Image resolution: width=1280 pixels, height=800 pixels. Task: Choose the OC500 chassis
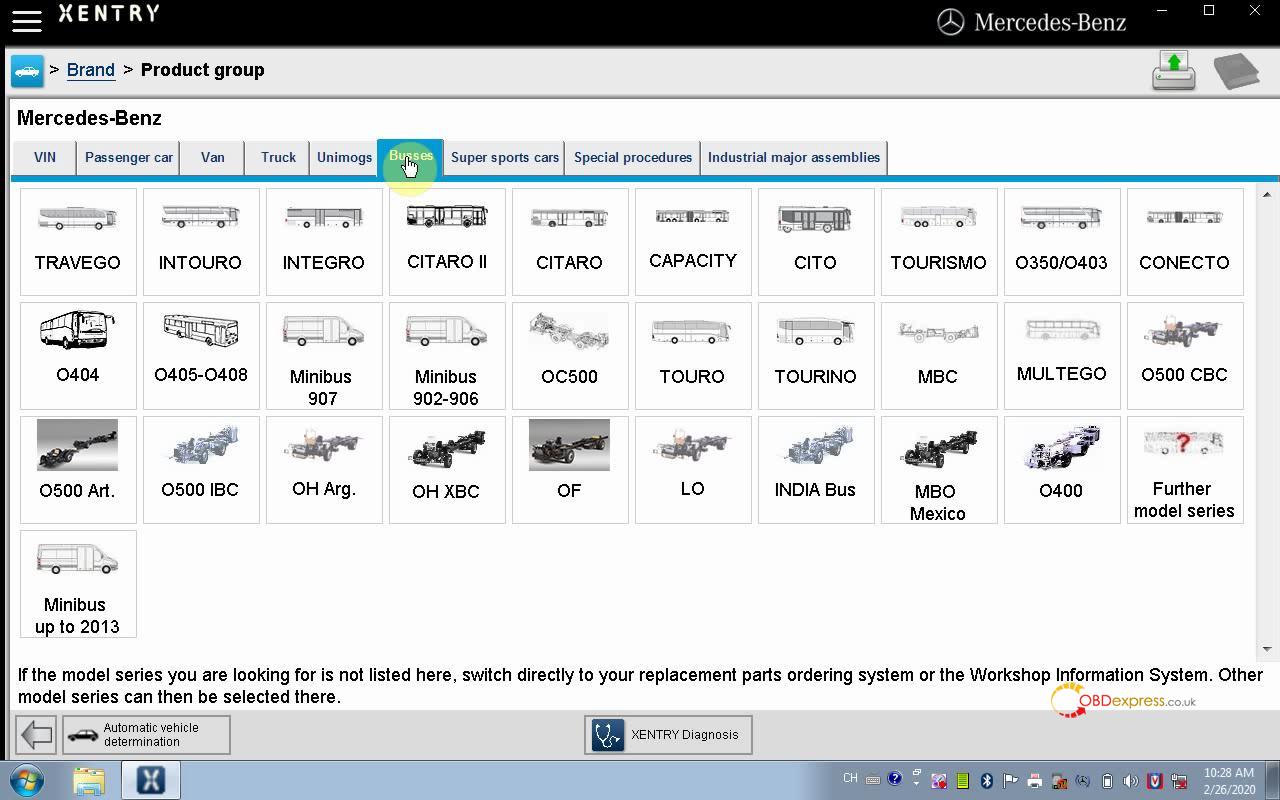pyautogui.click(x=570, y=356)
